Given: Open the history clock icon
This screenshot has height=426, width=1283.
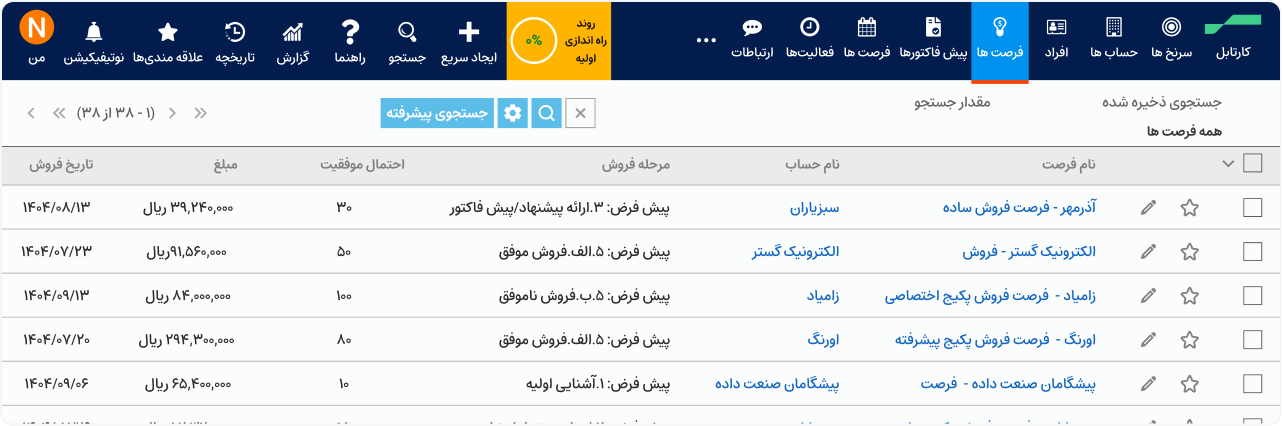Looking at the screenshot, I should click(236, 32).
